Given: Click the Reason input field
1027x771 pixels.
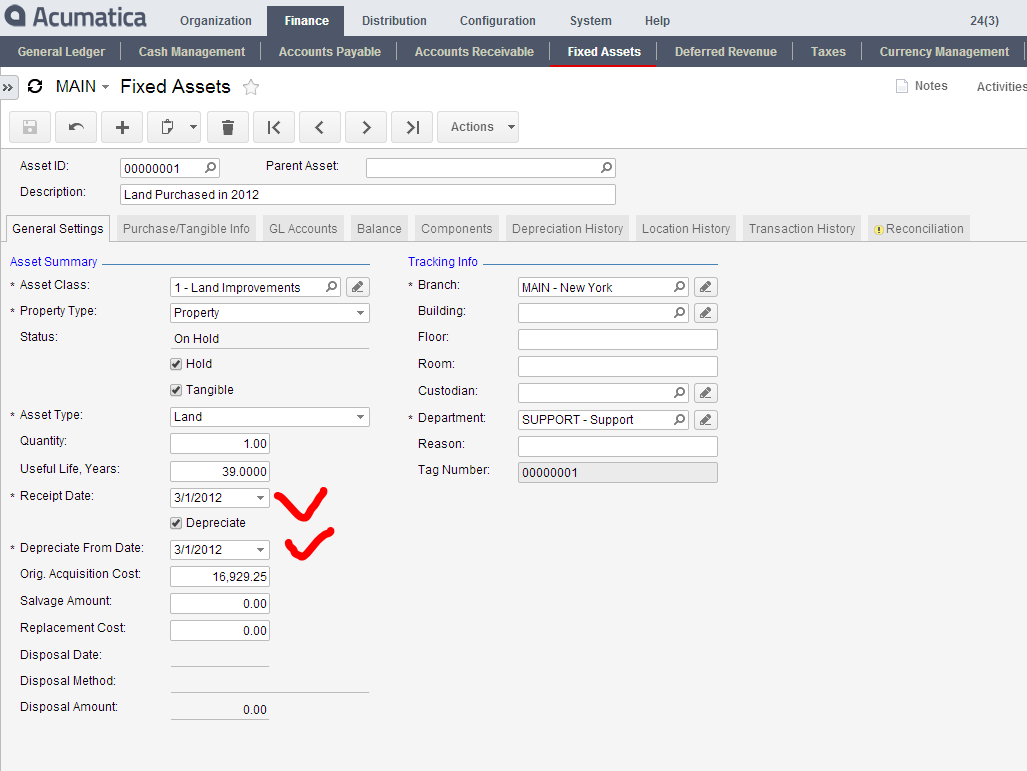Looking at the screenshot, I should point(618,446).
